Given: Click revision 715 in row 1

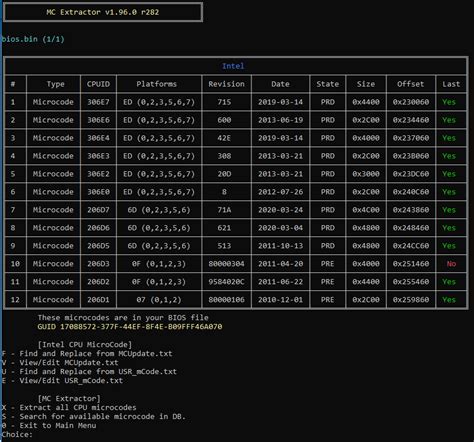Looking at the screenshot, I should pos(224,102).
